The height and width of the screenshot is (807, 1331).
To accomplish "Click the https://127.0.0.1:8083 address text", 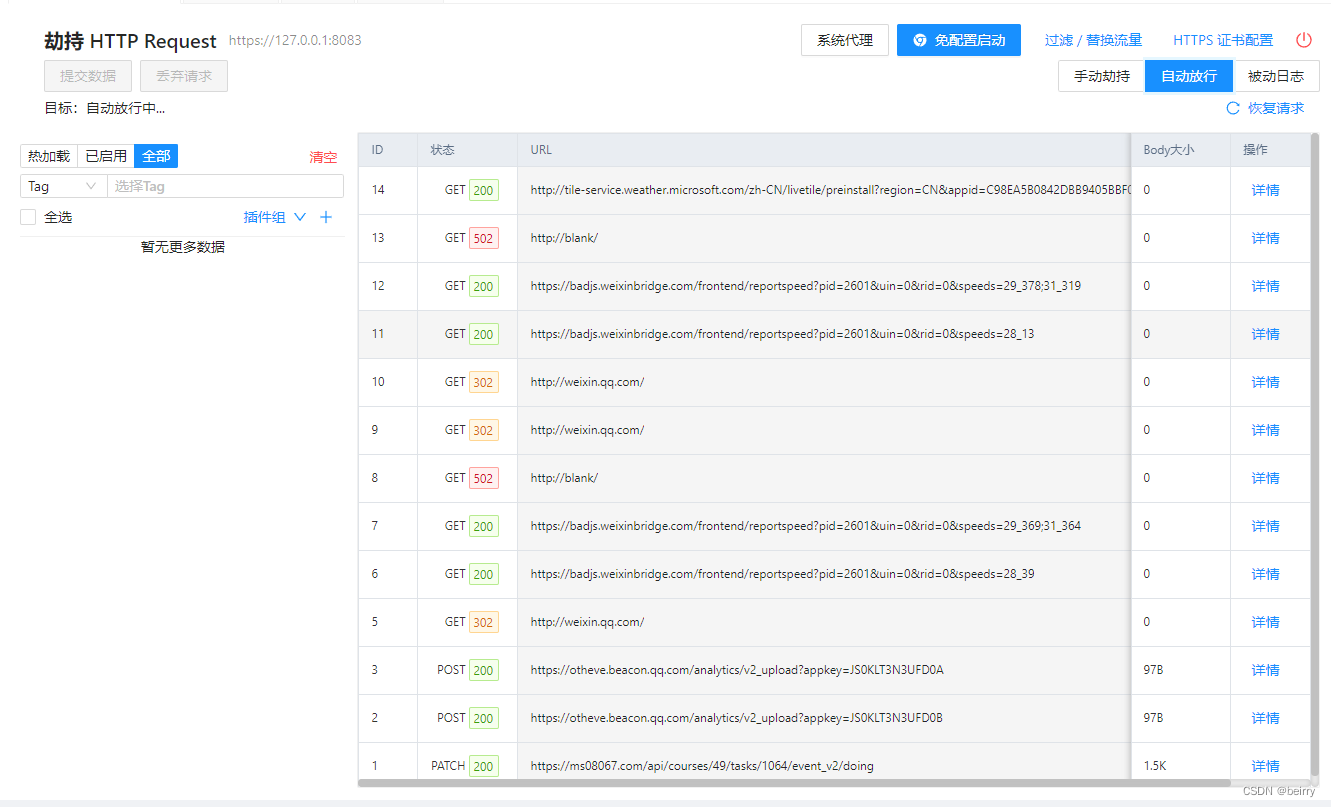I will pyautogui.click(x=295, y=41).
